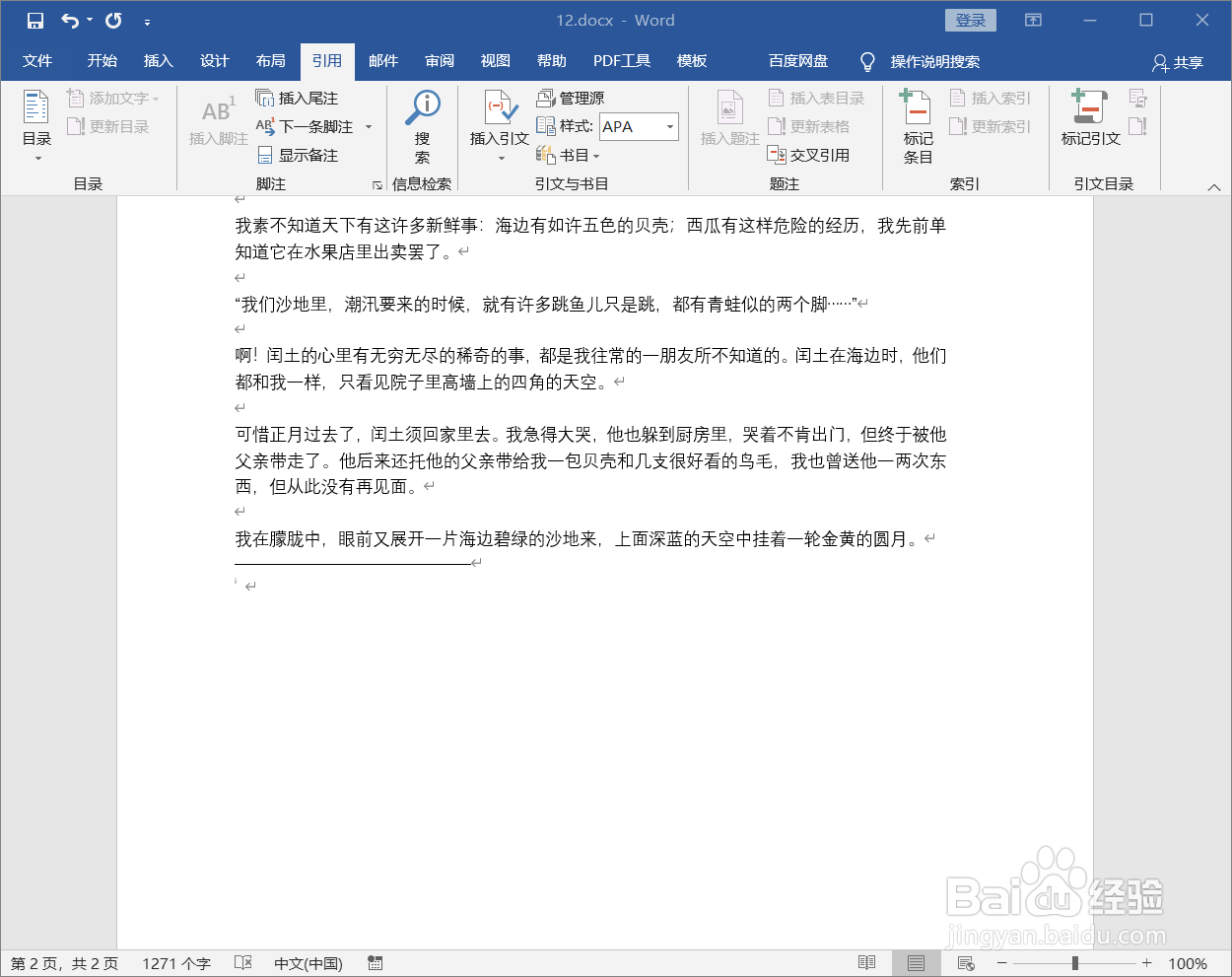Click the endnote reference mark in document
Image resolution: width=1232 pixels, height=977 pixels.
tap(237, 583)
